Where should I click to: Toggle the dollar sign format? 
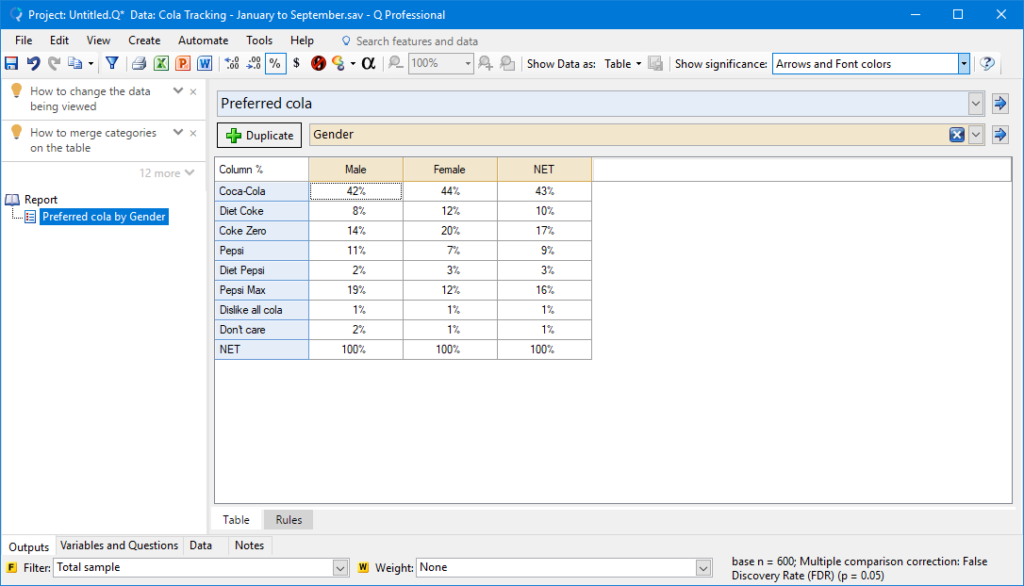click(296, 63)
